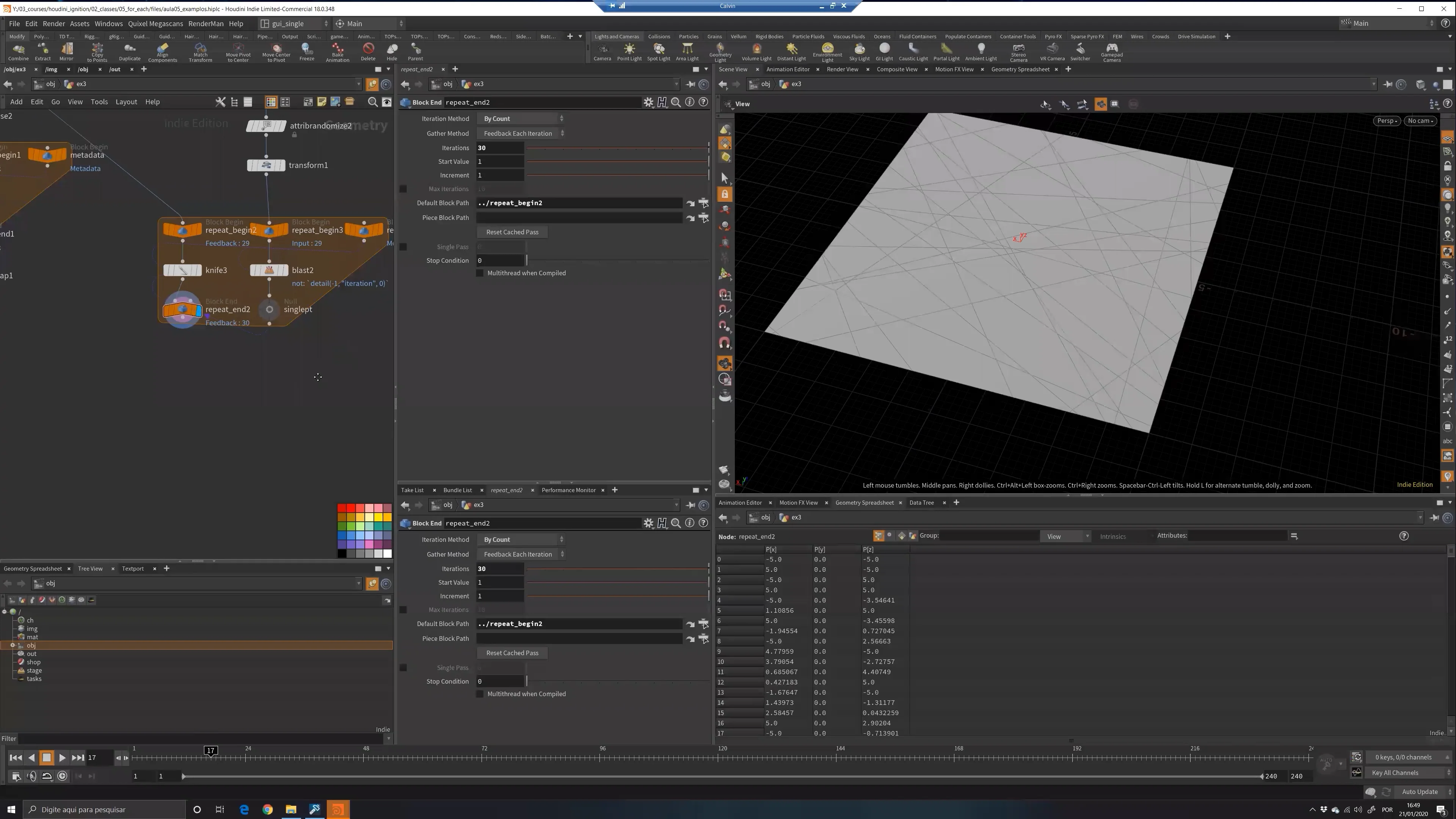Open the Quixel Megascans menu
This screenshot has width=1456, height=819.
tap(155, 23)
